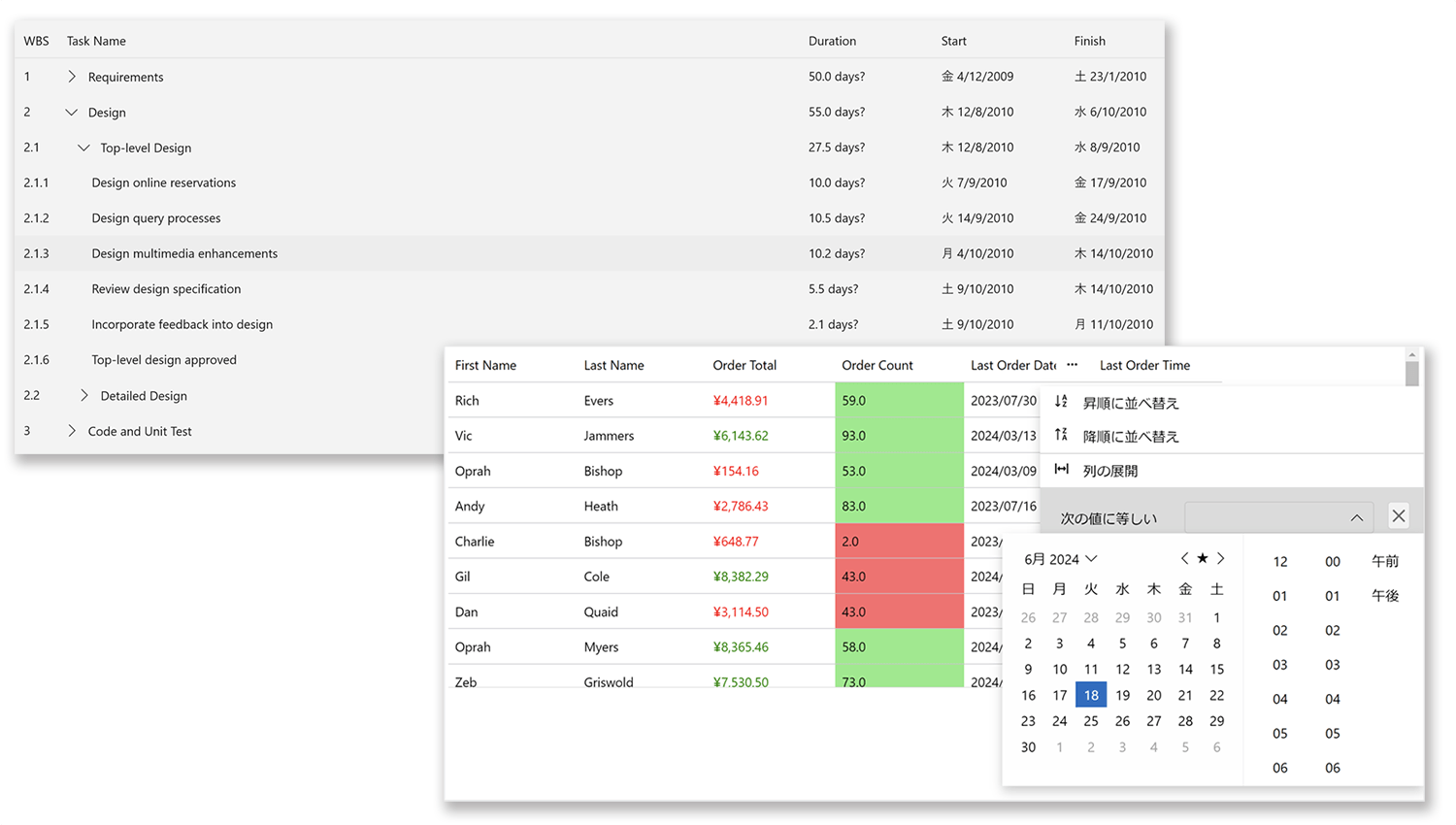The image size is (1456, 825).
Task: Select 午後 (PM) in the time picker
Action: [1384, 596]
